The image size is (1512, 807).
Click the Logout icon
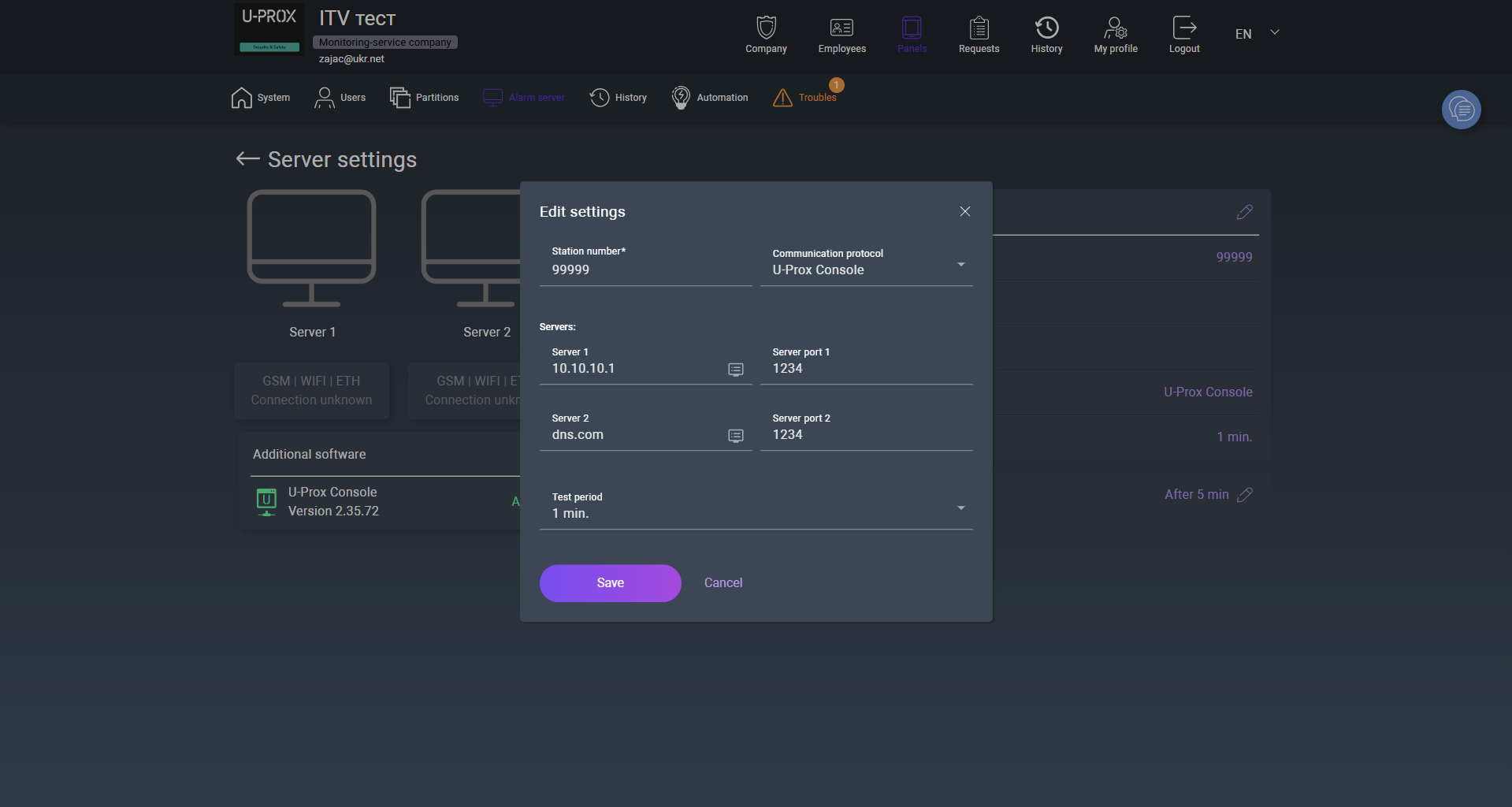[x=1183, y=28]
